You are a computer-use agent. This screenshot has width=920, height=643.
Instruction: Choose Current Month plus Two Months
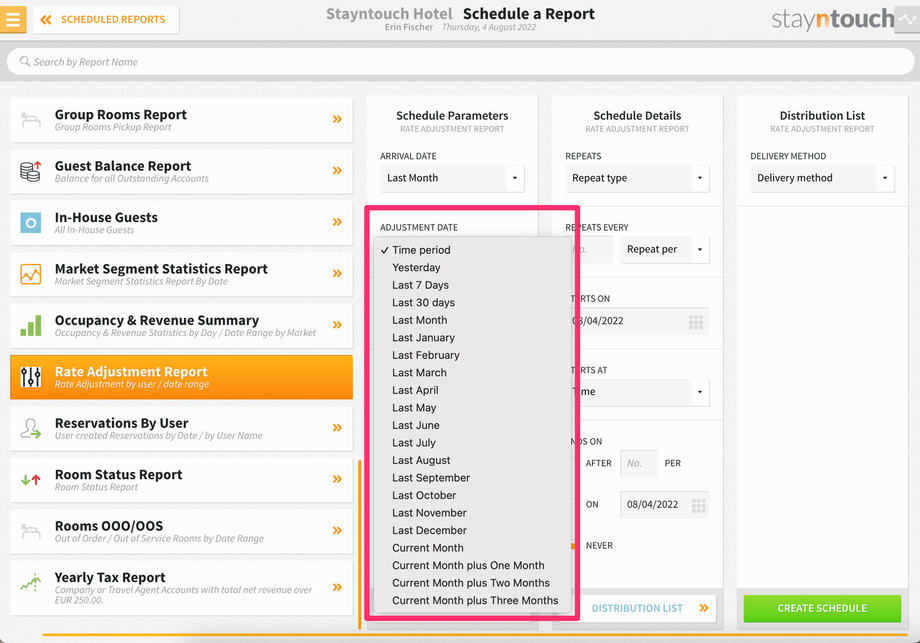473,583
